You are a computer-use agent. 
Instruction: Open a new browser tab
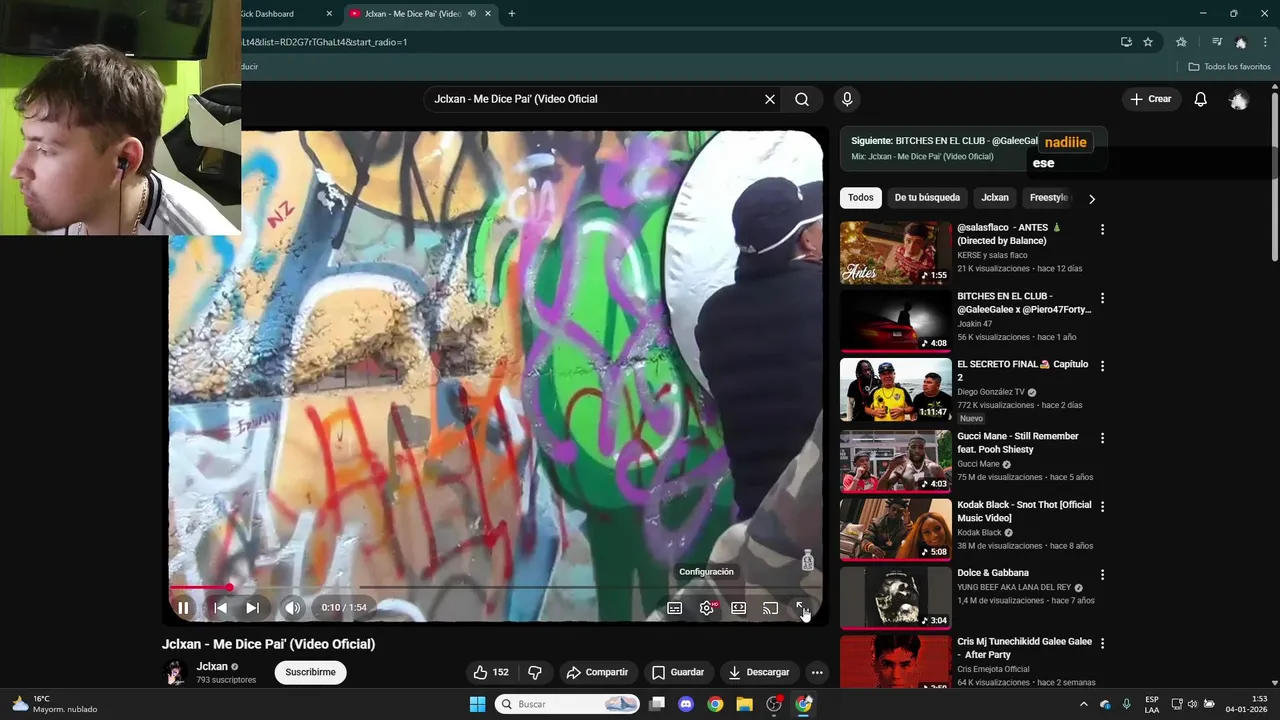(512, 14)
